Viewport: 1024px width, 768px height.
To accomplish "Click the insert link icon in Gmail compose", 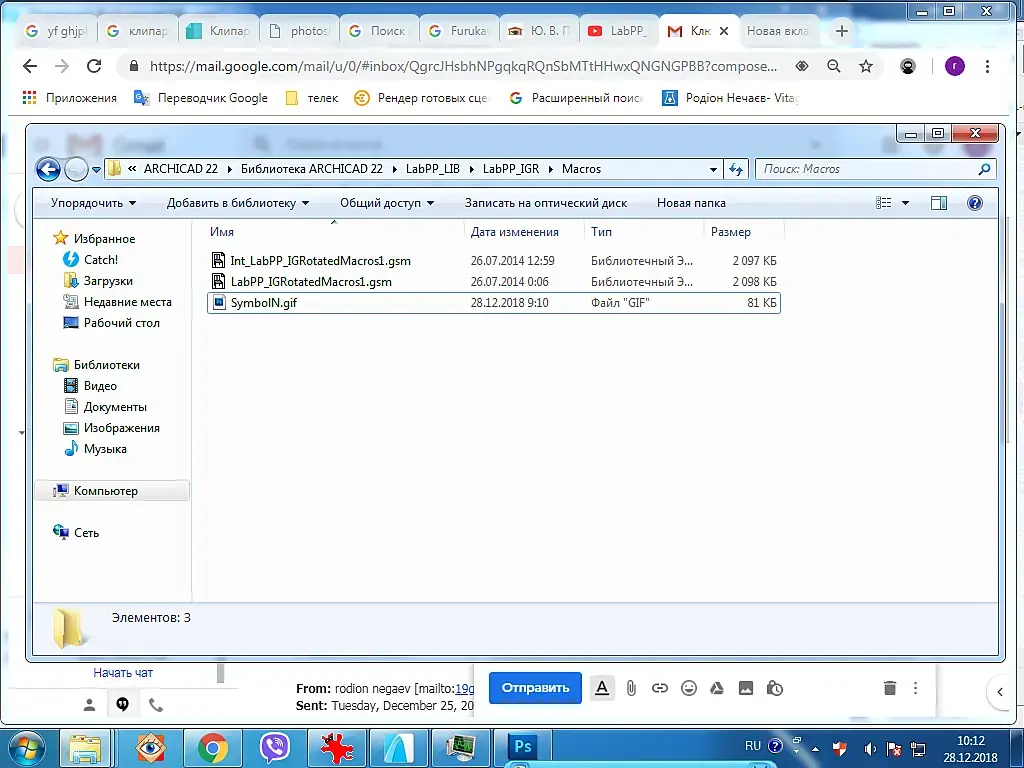I will point(660,688).
